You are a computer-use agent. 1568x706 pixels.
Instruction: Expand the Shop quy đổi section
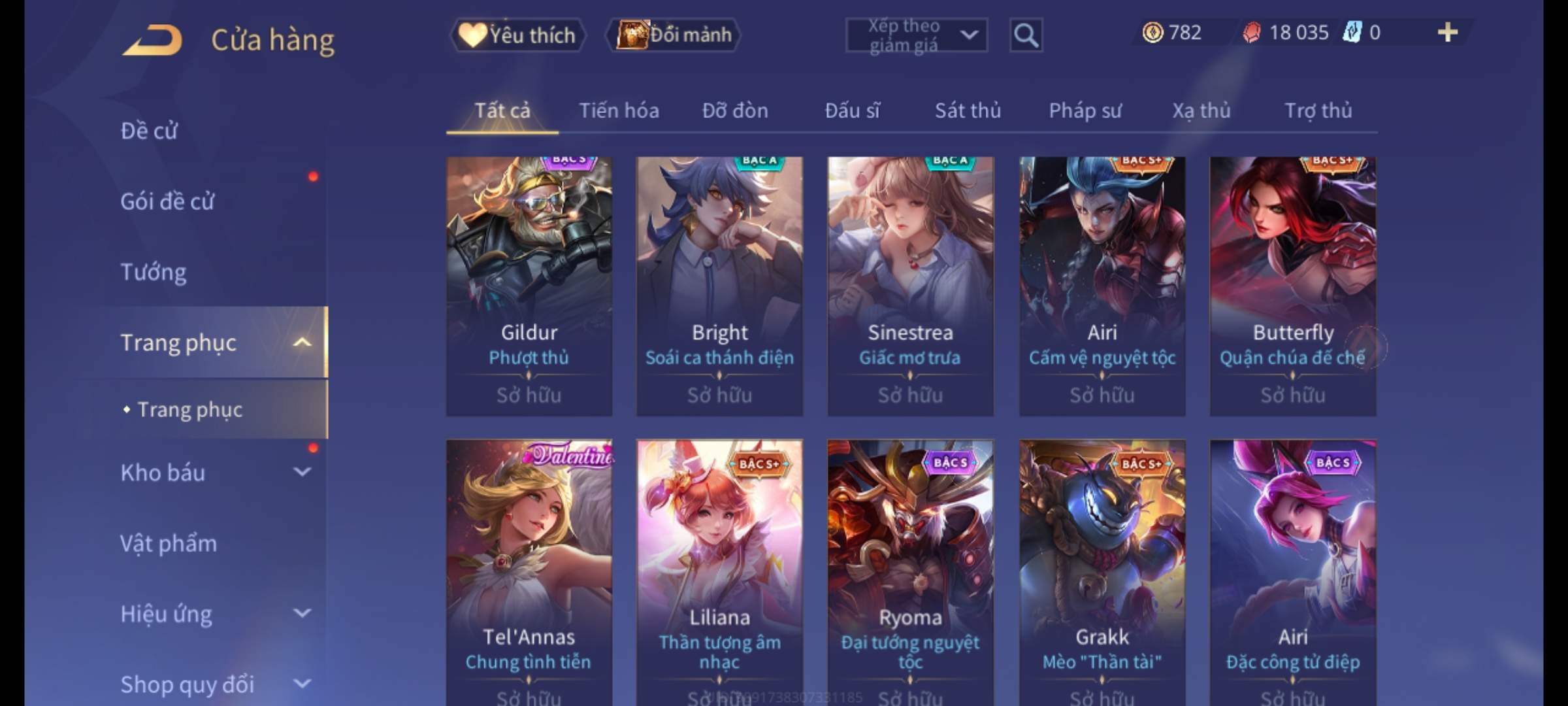[302, 684]
